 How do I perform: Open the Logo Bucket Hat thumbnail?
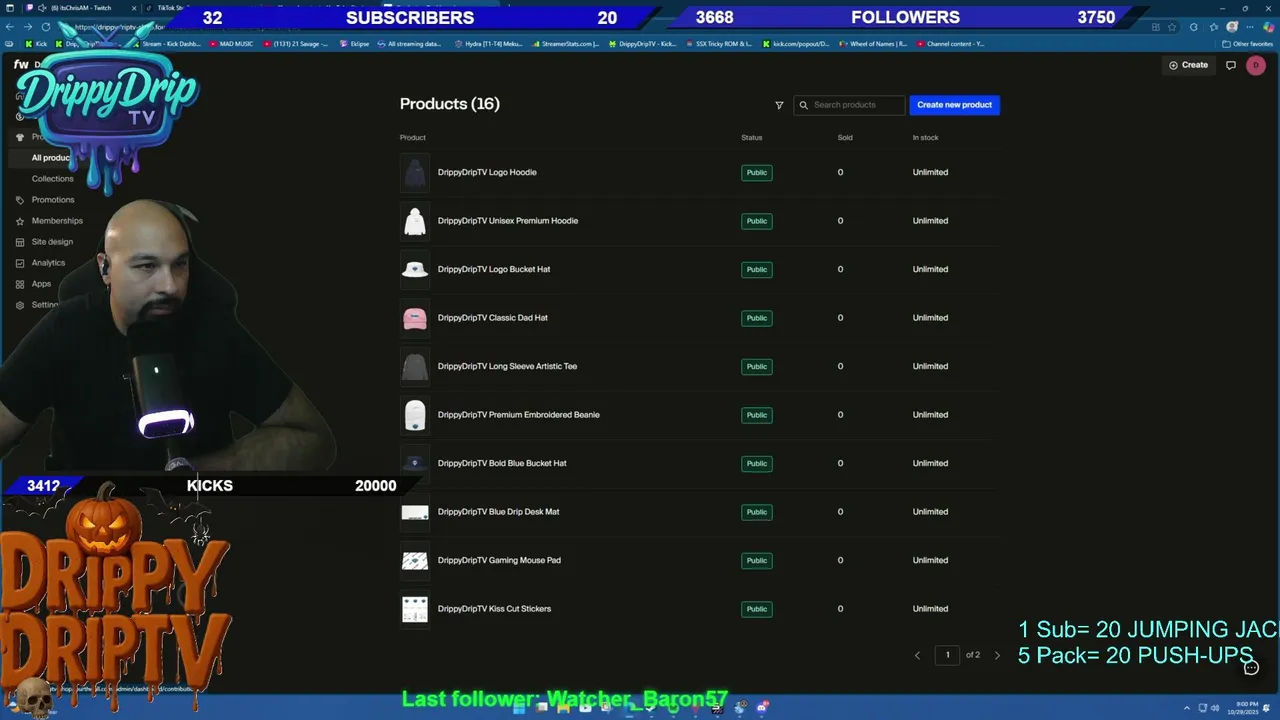click(x=415, y=270)
